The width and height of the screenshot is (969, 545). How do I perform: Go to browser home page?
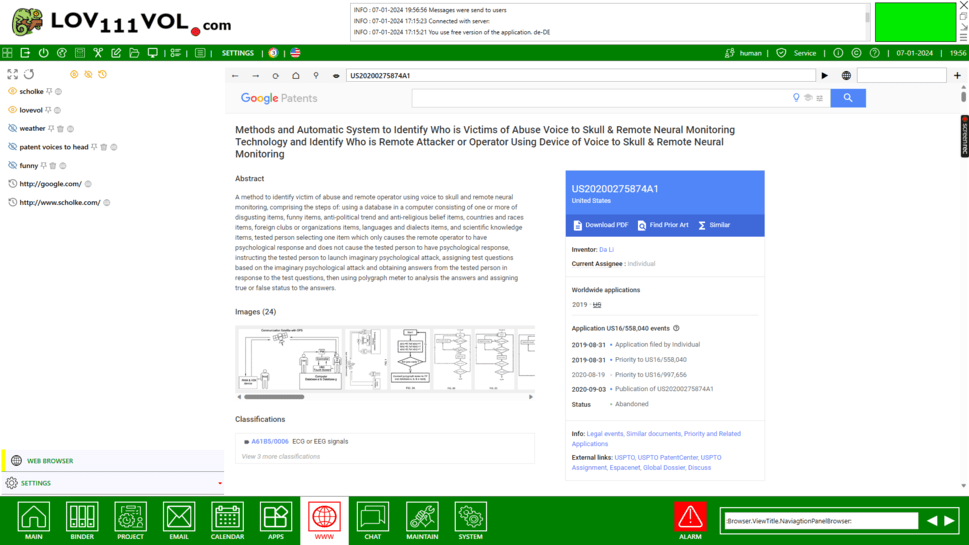tap(296, 75)
